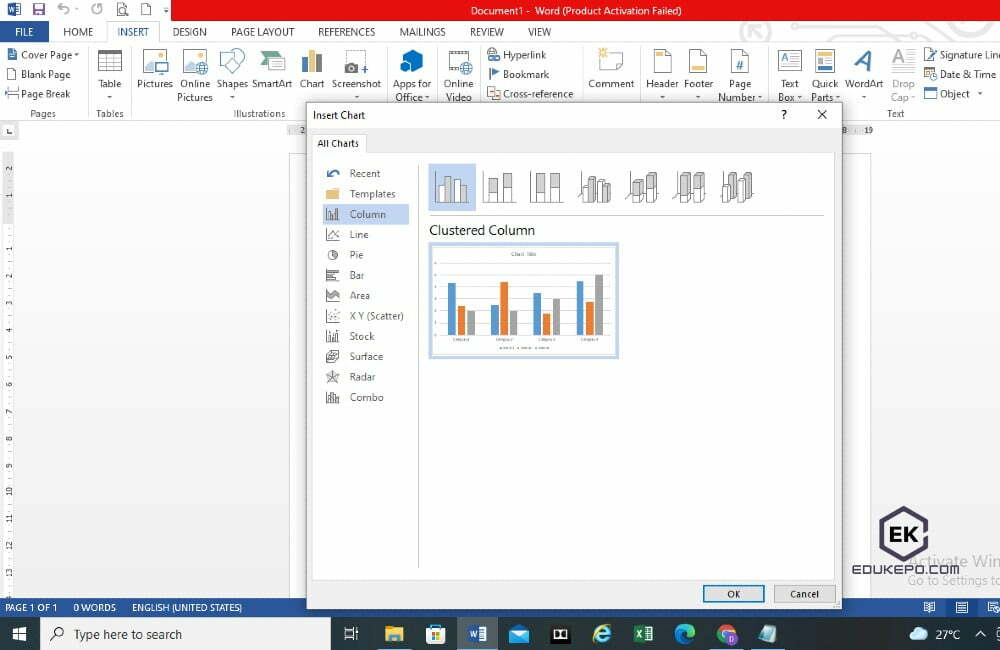Select the Stacked Column chart subtype
This screenshot has width=1000, height=650.
tap(499, 187)
